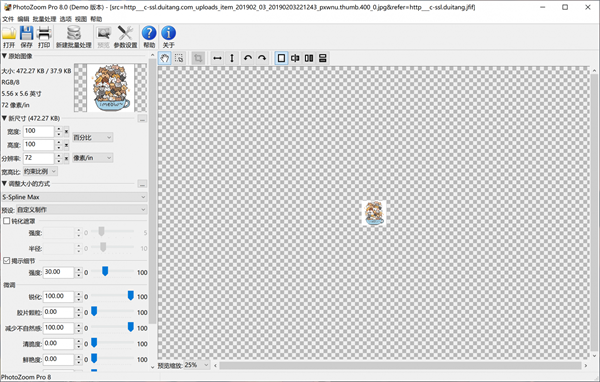Open the 调整大小的方式 options (...) button
This screenshot has width=600, height=382.
click(142, 184)
